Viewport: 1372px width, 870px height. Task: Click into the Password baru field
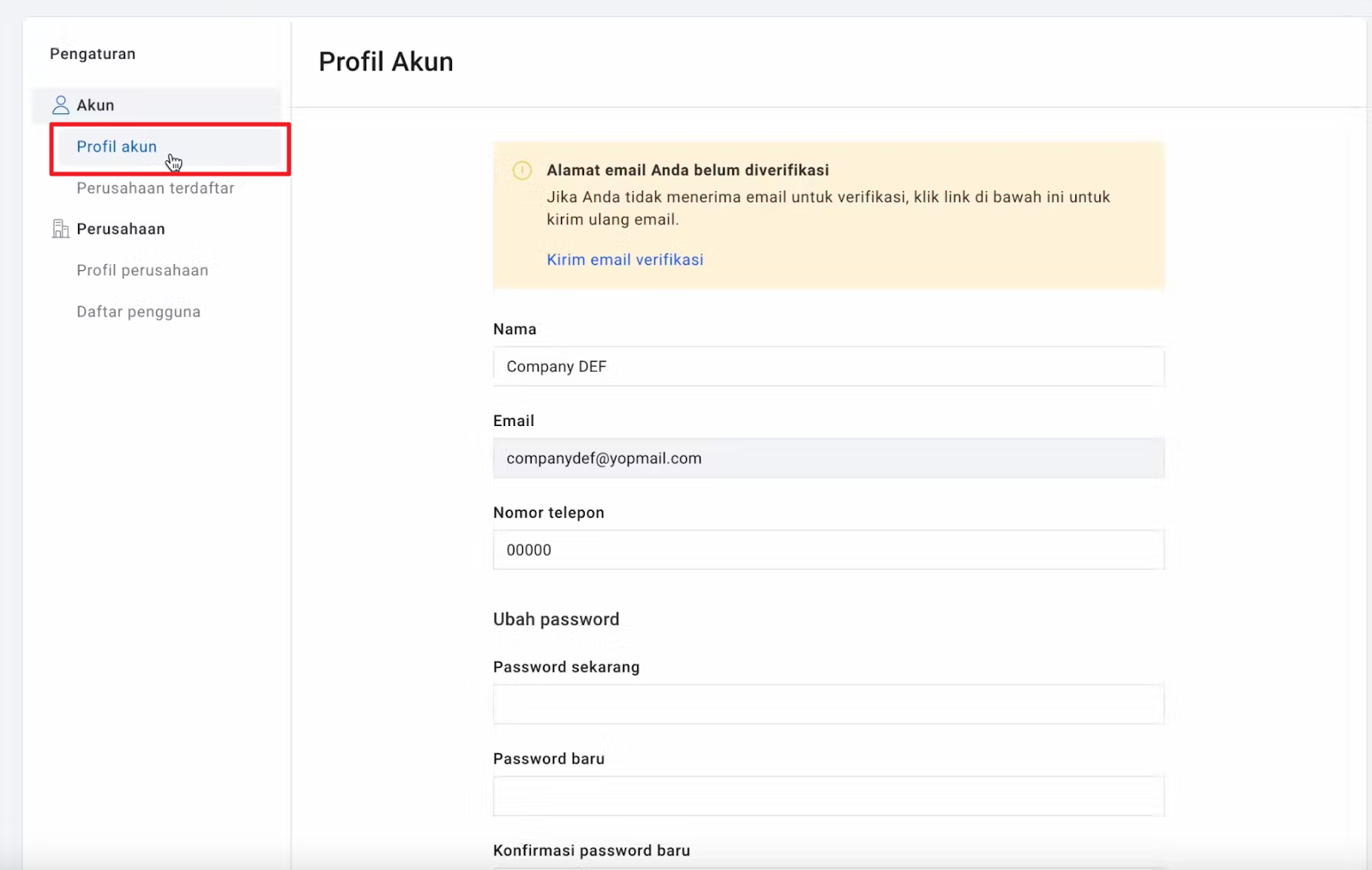pos(827,796)
